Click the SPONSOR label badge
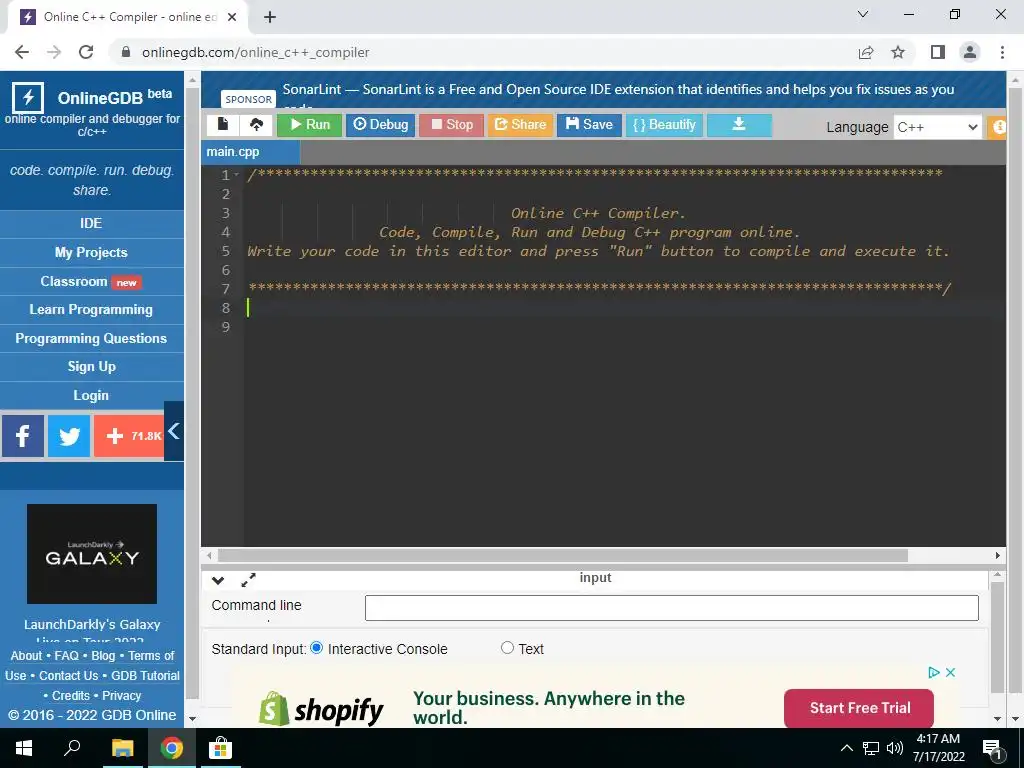The width and height of the screenshot is (1024, 768). (x=248, y=99)
